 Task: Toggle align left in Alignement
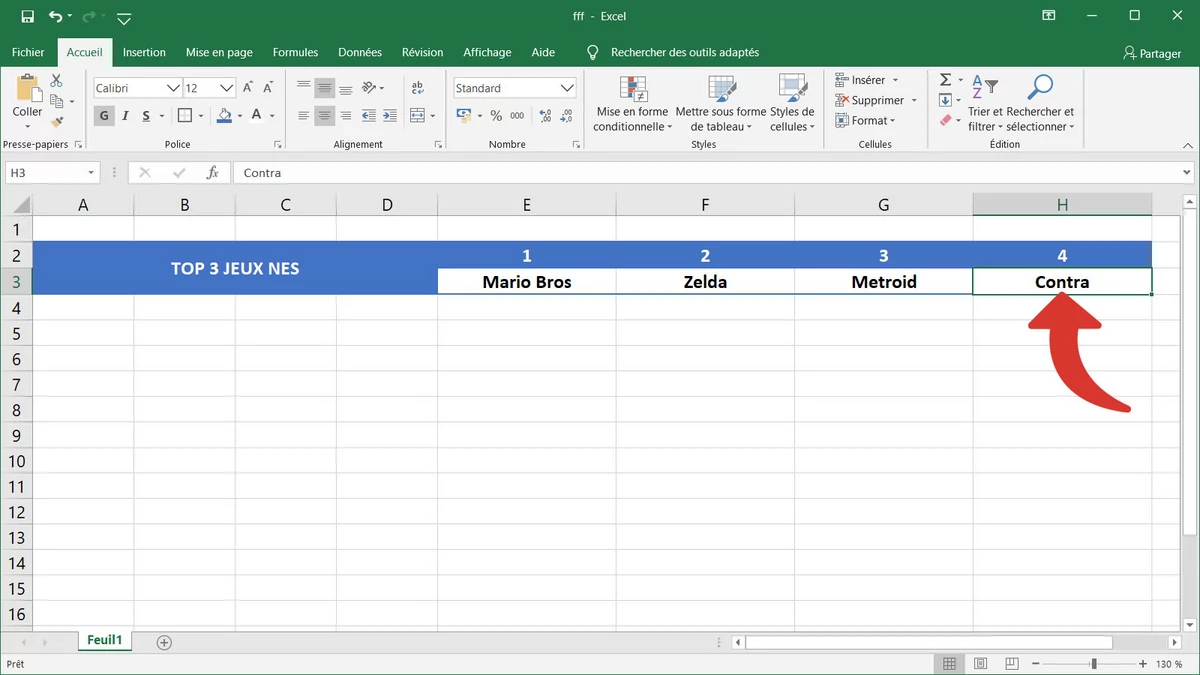pyautogui.click(x=303, y=116)
